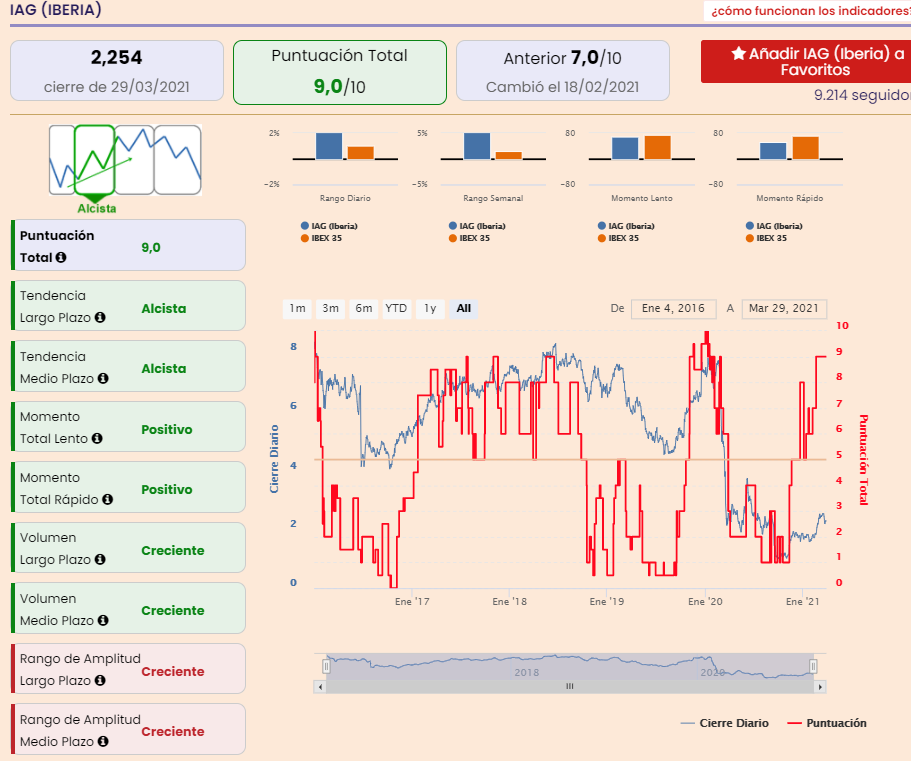Toggle Puntuación series in chart legend
Viewport: 911px width, 761px height.
point(827,723)
